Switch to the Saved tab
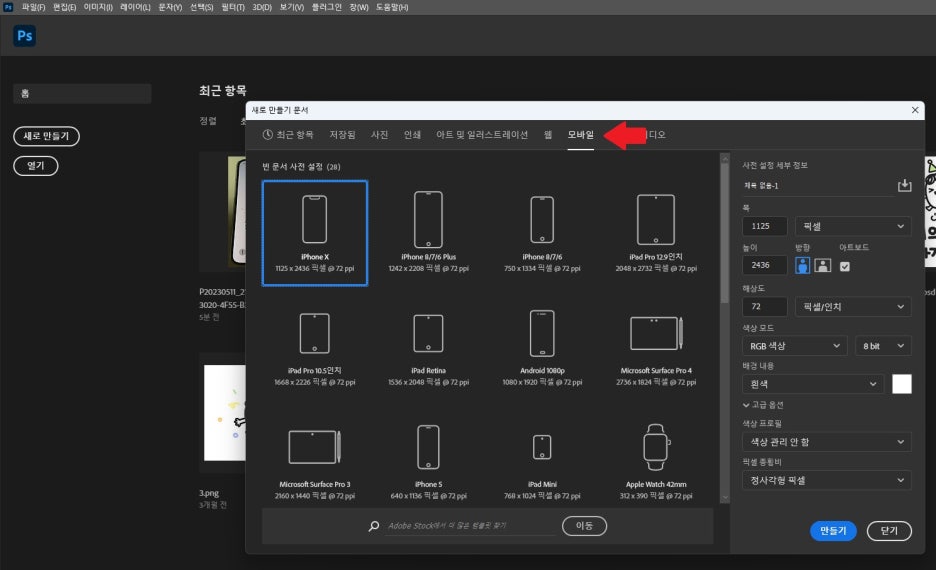 coord(342,135)
